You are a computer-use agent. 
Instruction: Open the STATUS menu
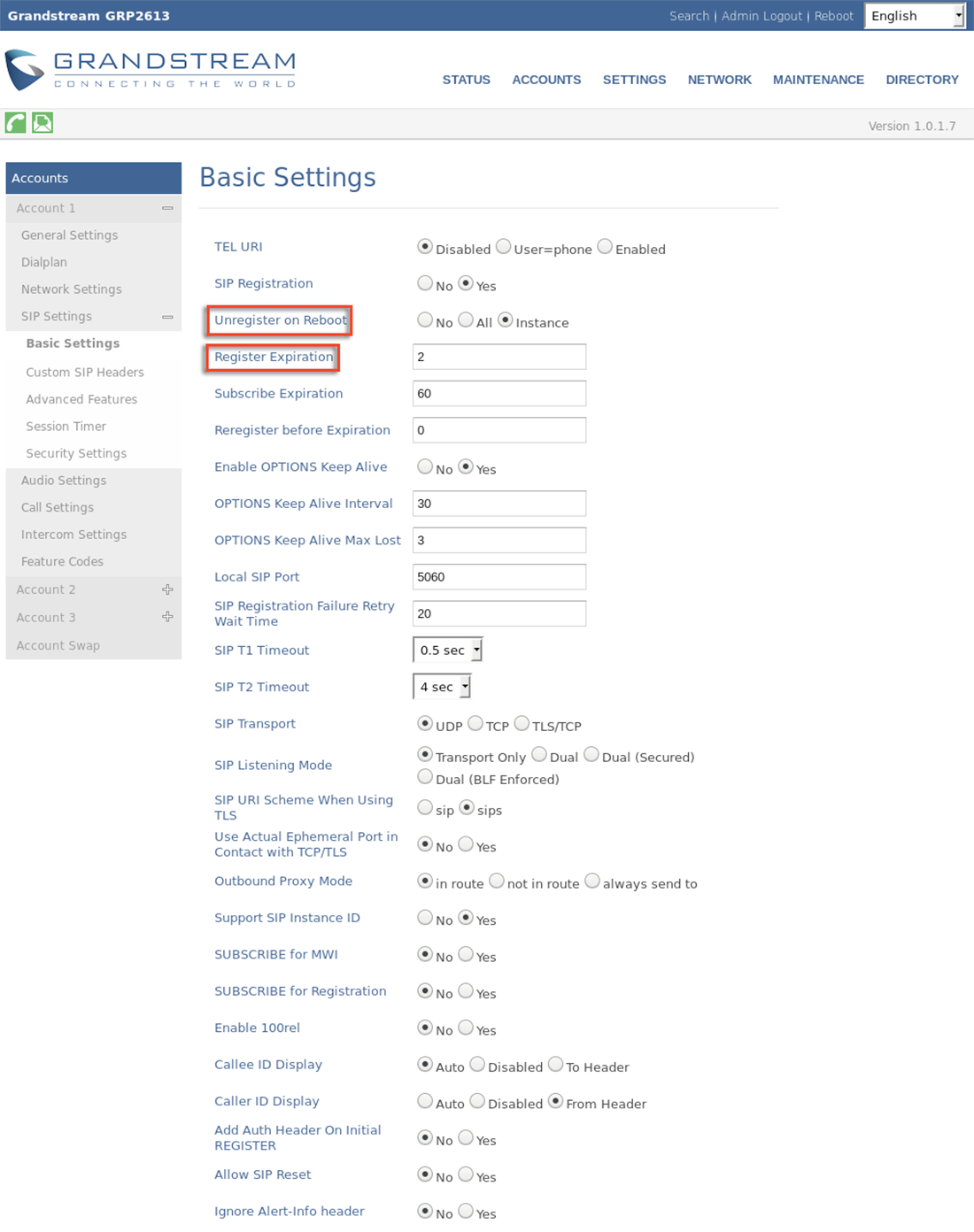(467, 80)
